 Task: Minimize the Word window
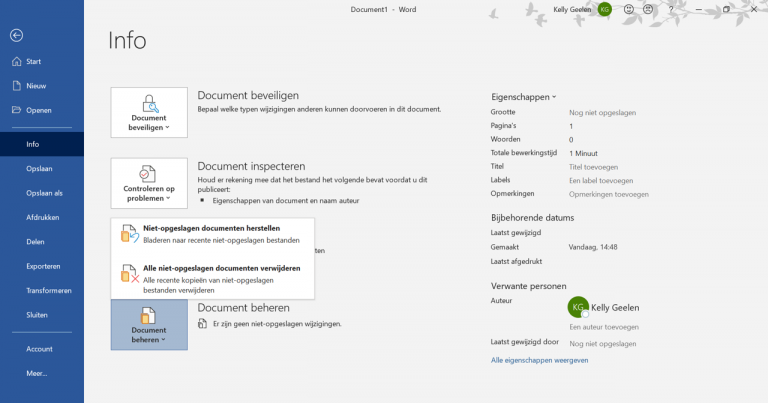coord(699,9)
